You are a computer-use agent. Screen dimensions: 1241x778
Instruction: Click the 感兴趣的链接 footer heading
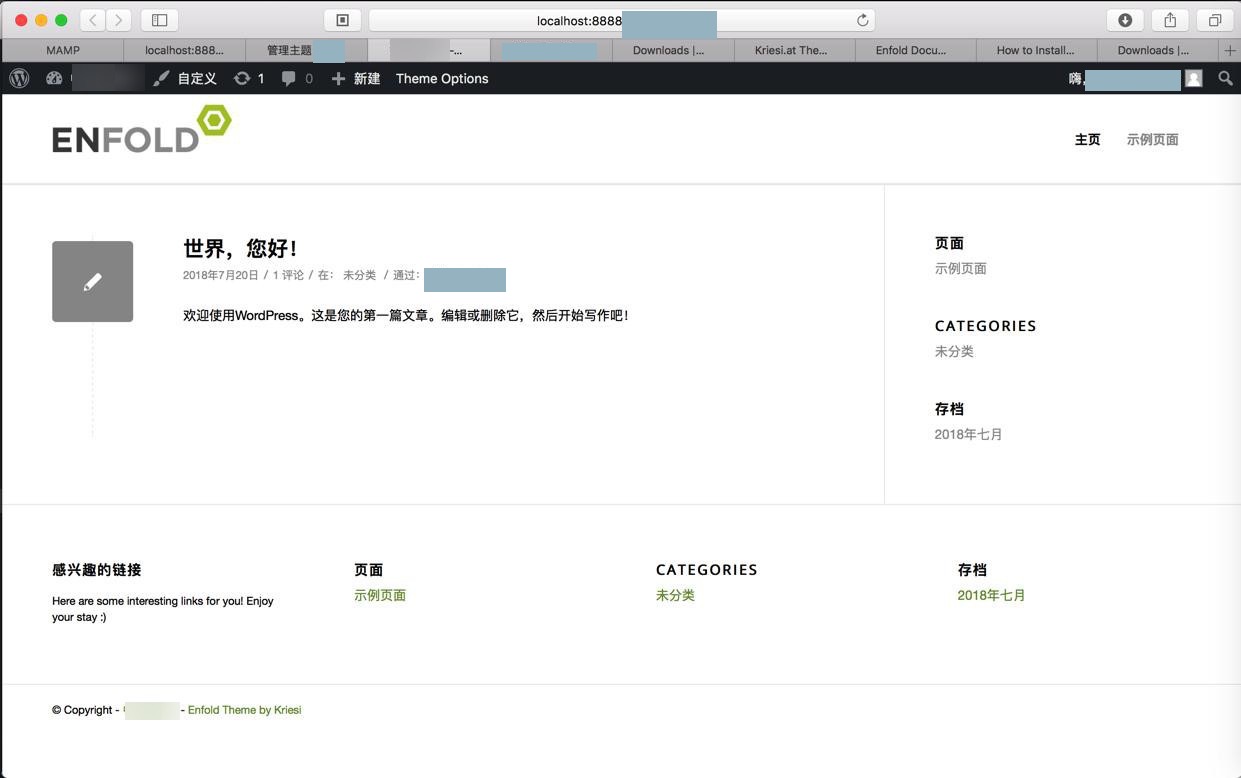click(x=96, y=570)
